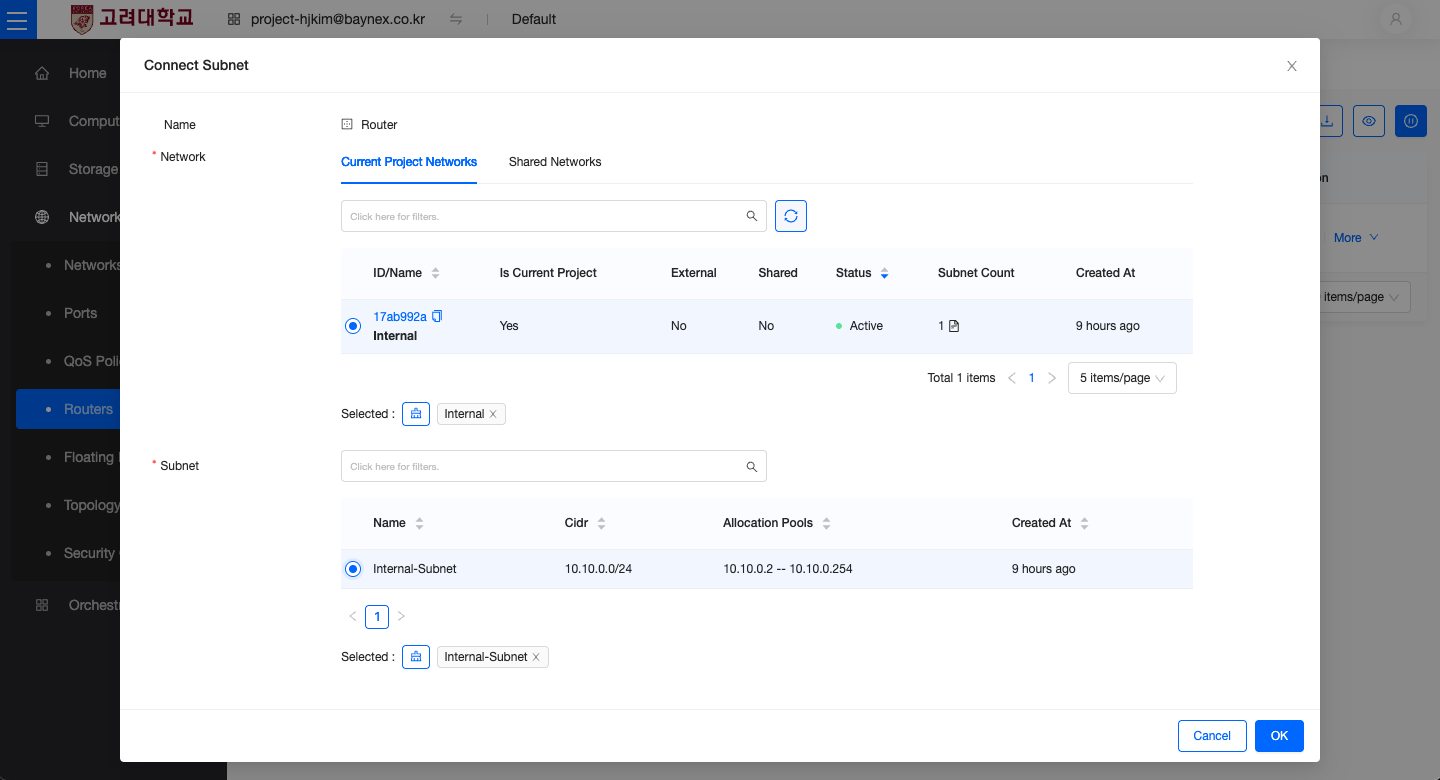This screenshot has width=1440, height=780.
Task: Click allocation pool 10.10.0.2 -- 10.10.0.254
Action: click(x=788, y=569)
